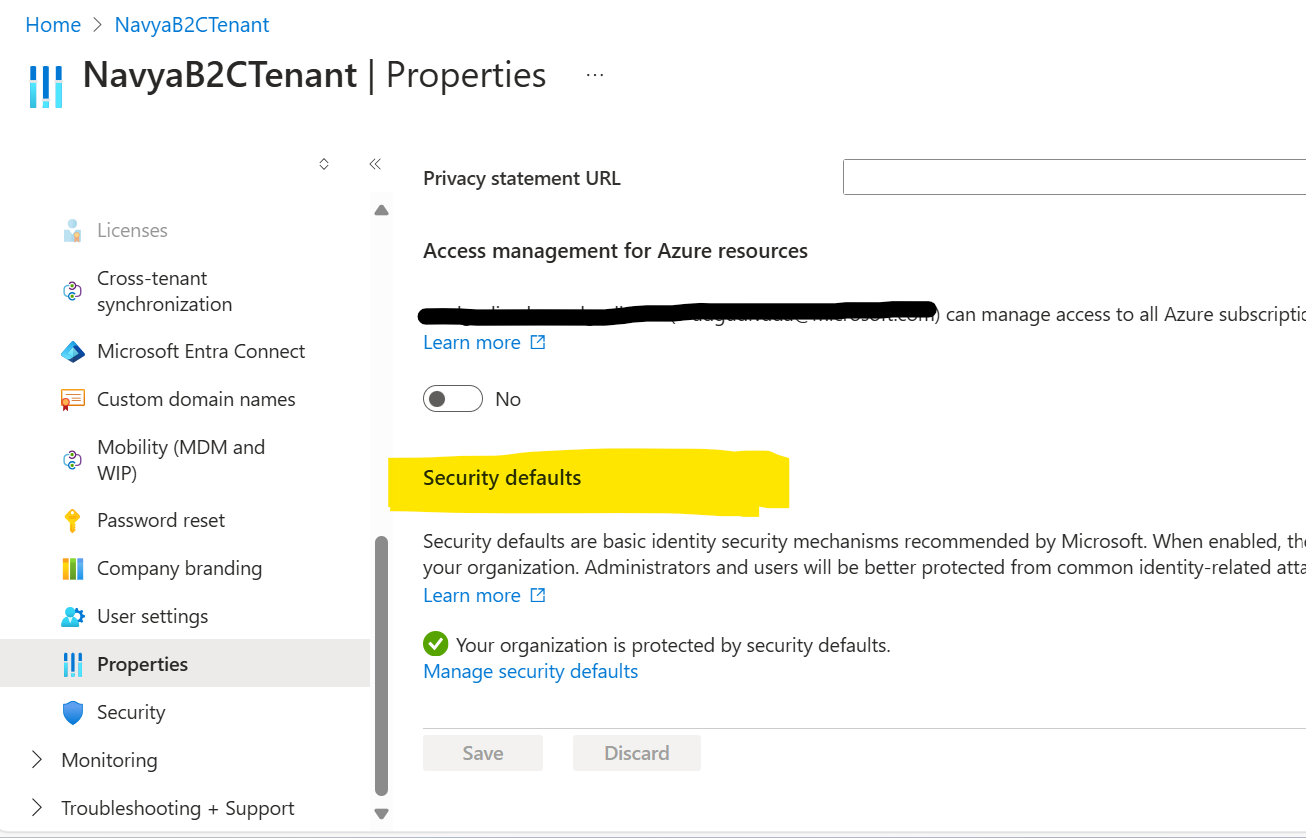Click the Password reset key icon
The image size is (1306, 838).
click(72, 521)
